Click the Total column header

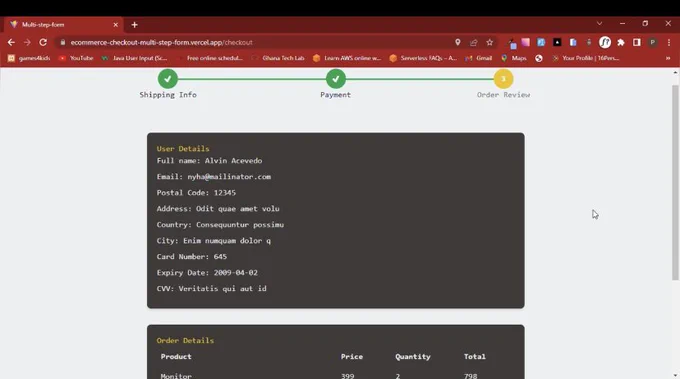[x=475, y=357]
